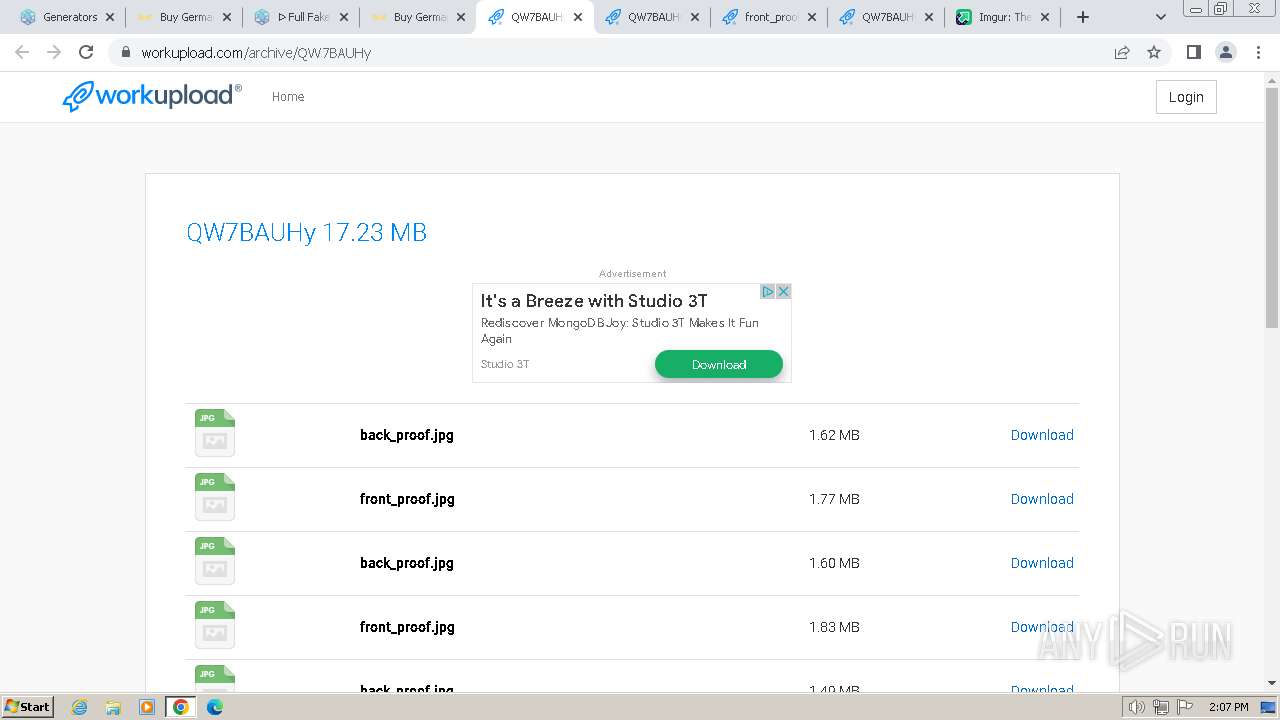
Task: Go forward to next page
Action: (x=54, y=52)
